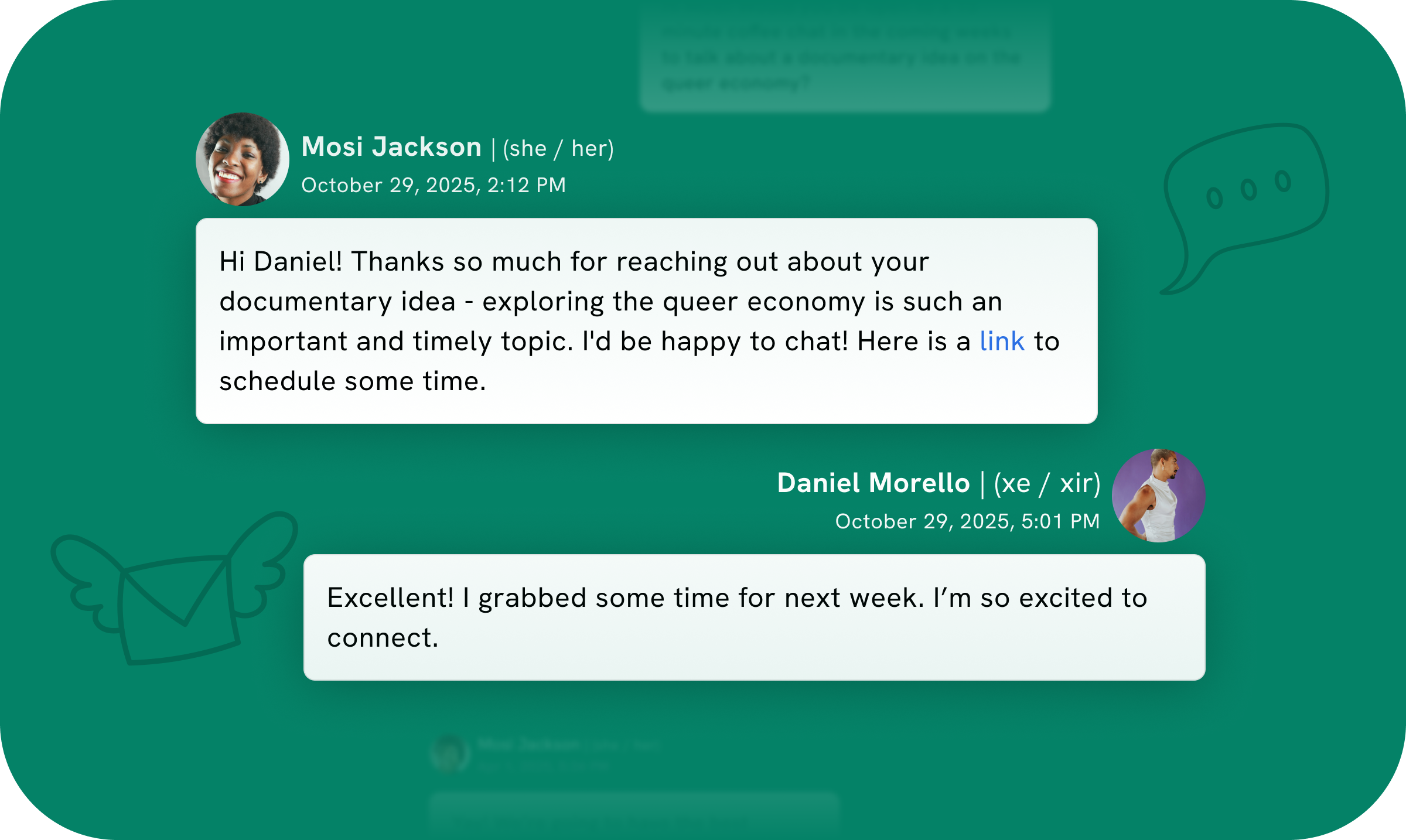Open the blue "link" in Mosi's message
The image size is (1406, 840).
1002,342
